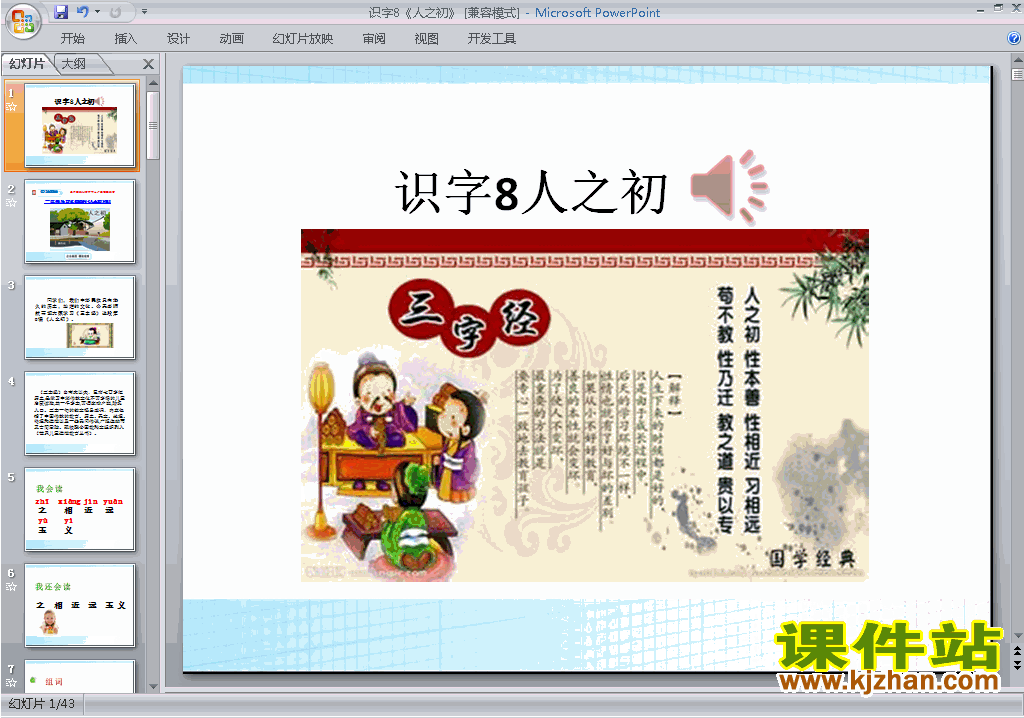
Task: Open the 幻灯片放映 ribbon tab
Action: 302,39
